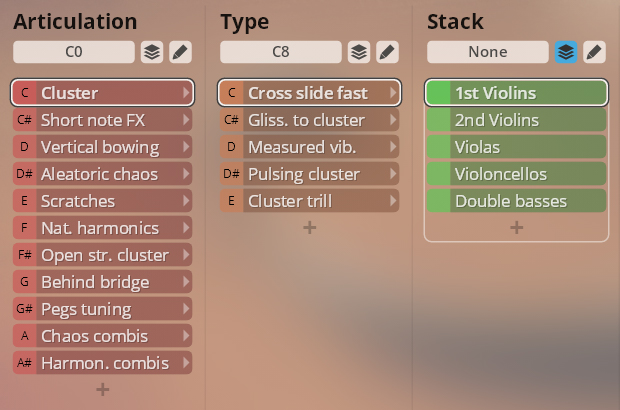620x410 pixels.
Task: Click the Stack pencil edit icon
Action: click(594, 52)
